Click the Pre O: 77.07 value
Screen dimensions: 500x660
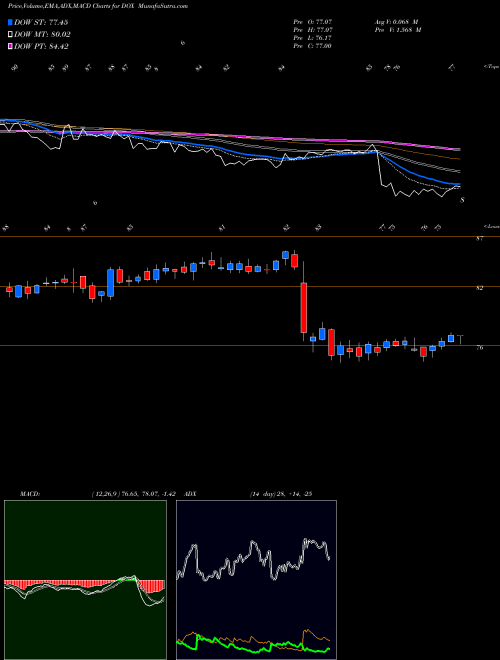click(312, 21)
